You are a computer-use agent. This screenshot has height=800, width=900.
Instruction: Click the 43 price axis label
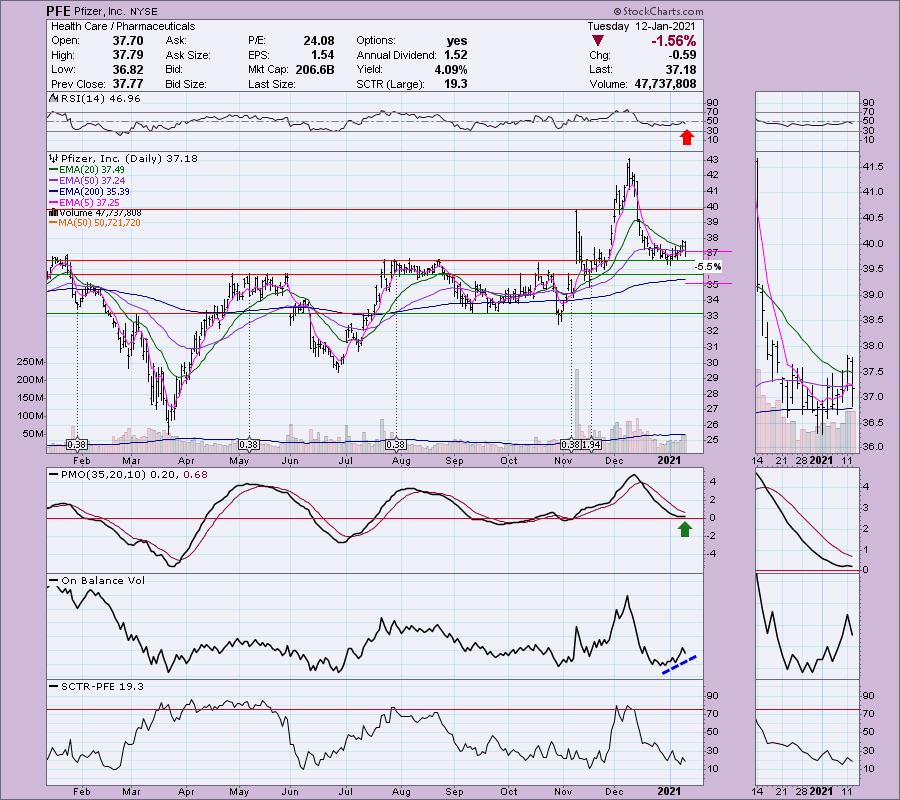coord(713,160)
